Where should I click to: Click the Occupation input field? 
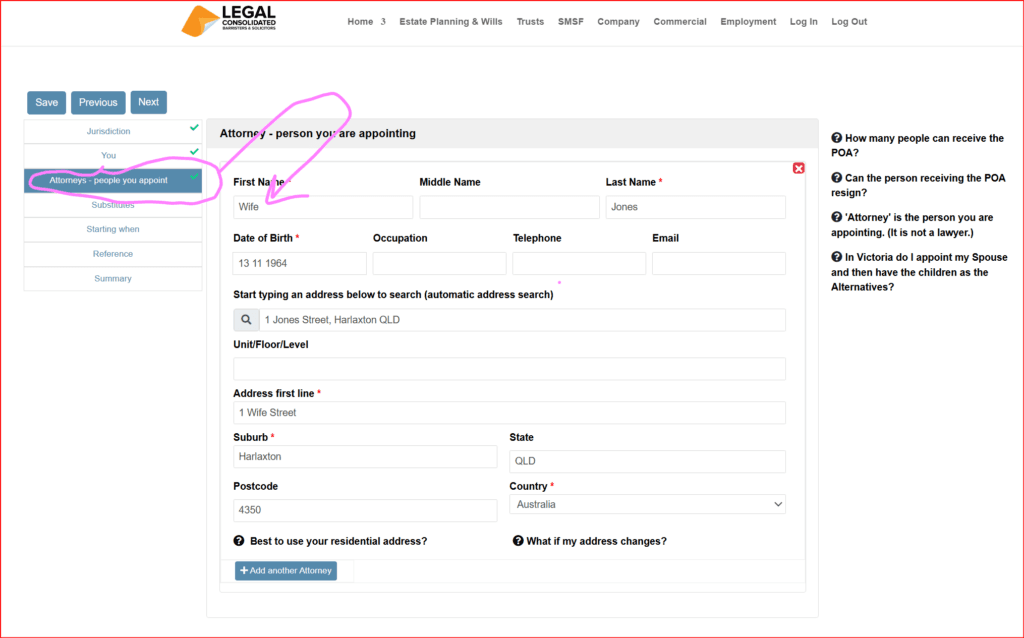(440, 263)
